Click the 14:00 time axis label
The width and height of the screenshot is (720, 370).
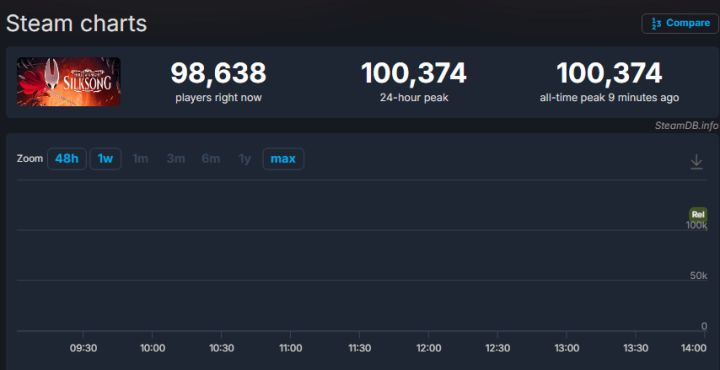pos(693,348)
